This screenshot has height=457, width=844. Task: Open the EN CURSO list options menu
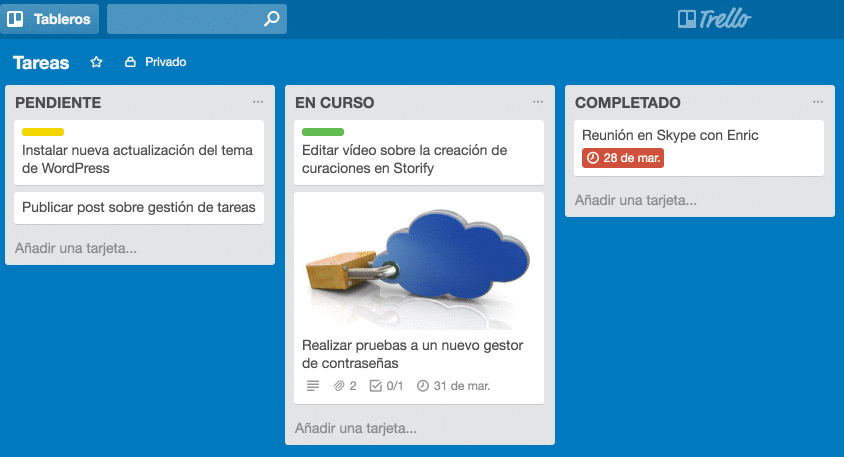click(x=538, y=102)
